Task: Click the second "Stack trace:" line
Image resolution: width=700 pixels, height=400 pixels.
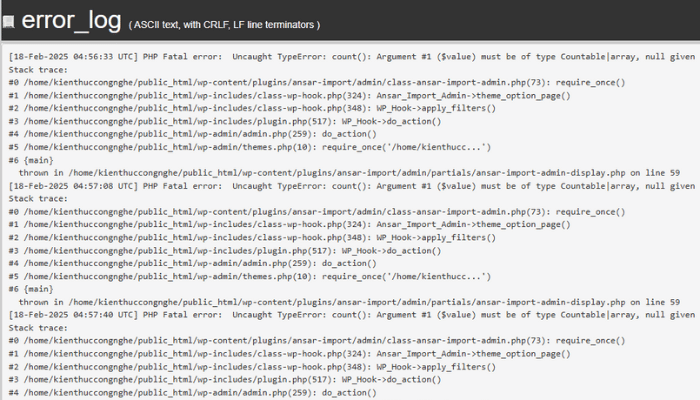Action: tap(38, 198)
